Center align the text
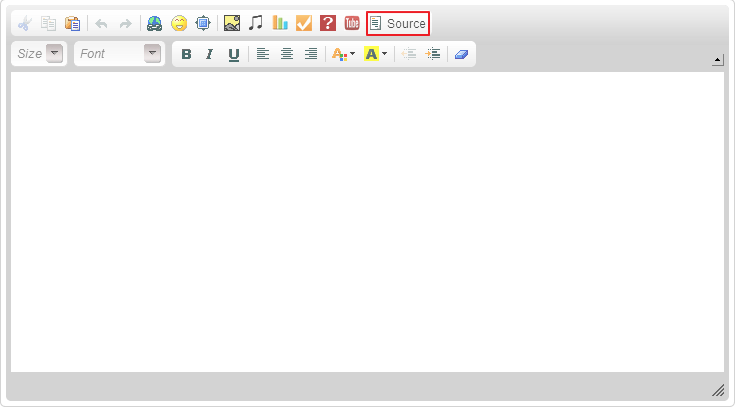 [x=287, y=54]
